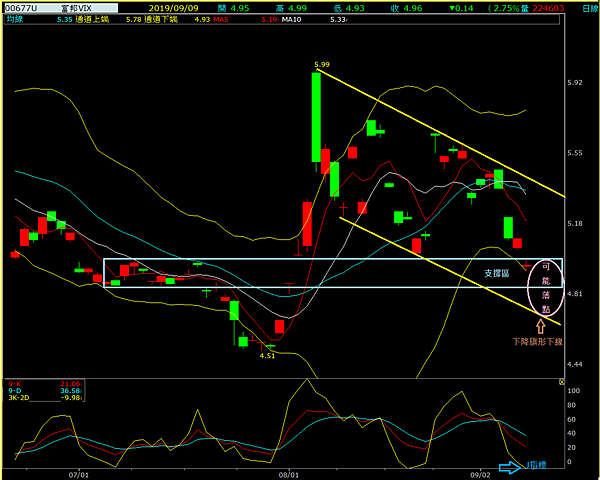The image size is (600, 480).
Task: Click the 通道下端 label
Action: click(x=161, y=19)
